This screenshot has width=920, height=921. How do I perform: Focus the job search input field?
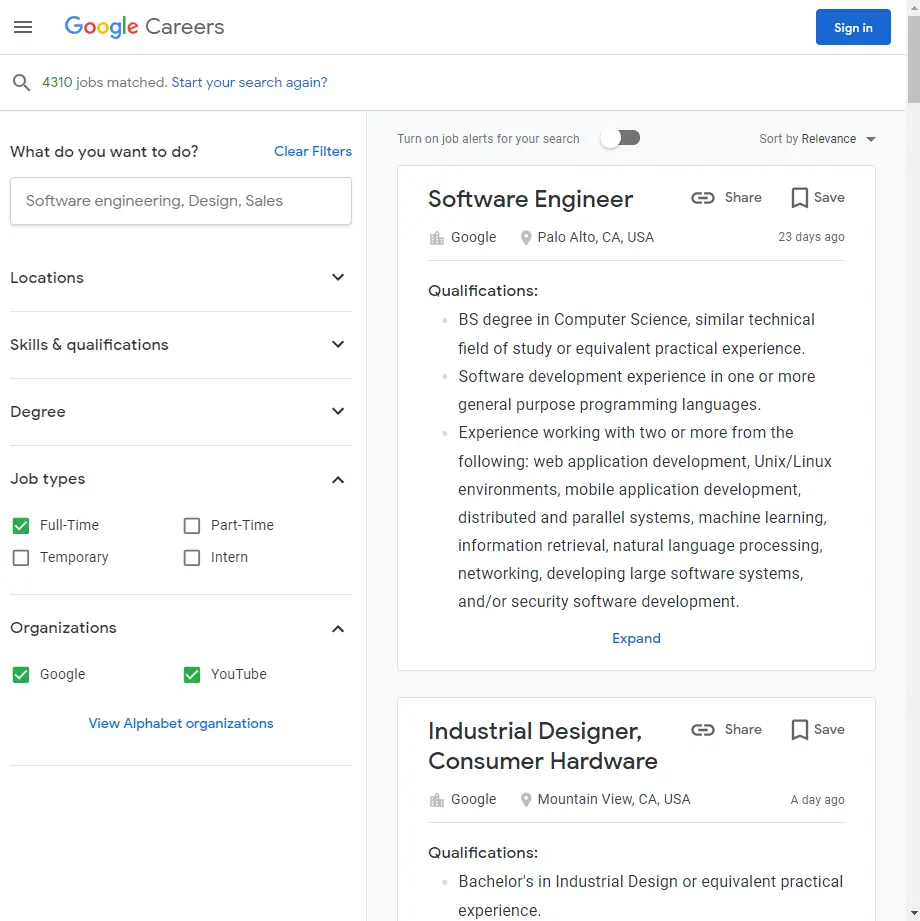pyautogui.click(x=181, y=201)
